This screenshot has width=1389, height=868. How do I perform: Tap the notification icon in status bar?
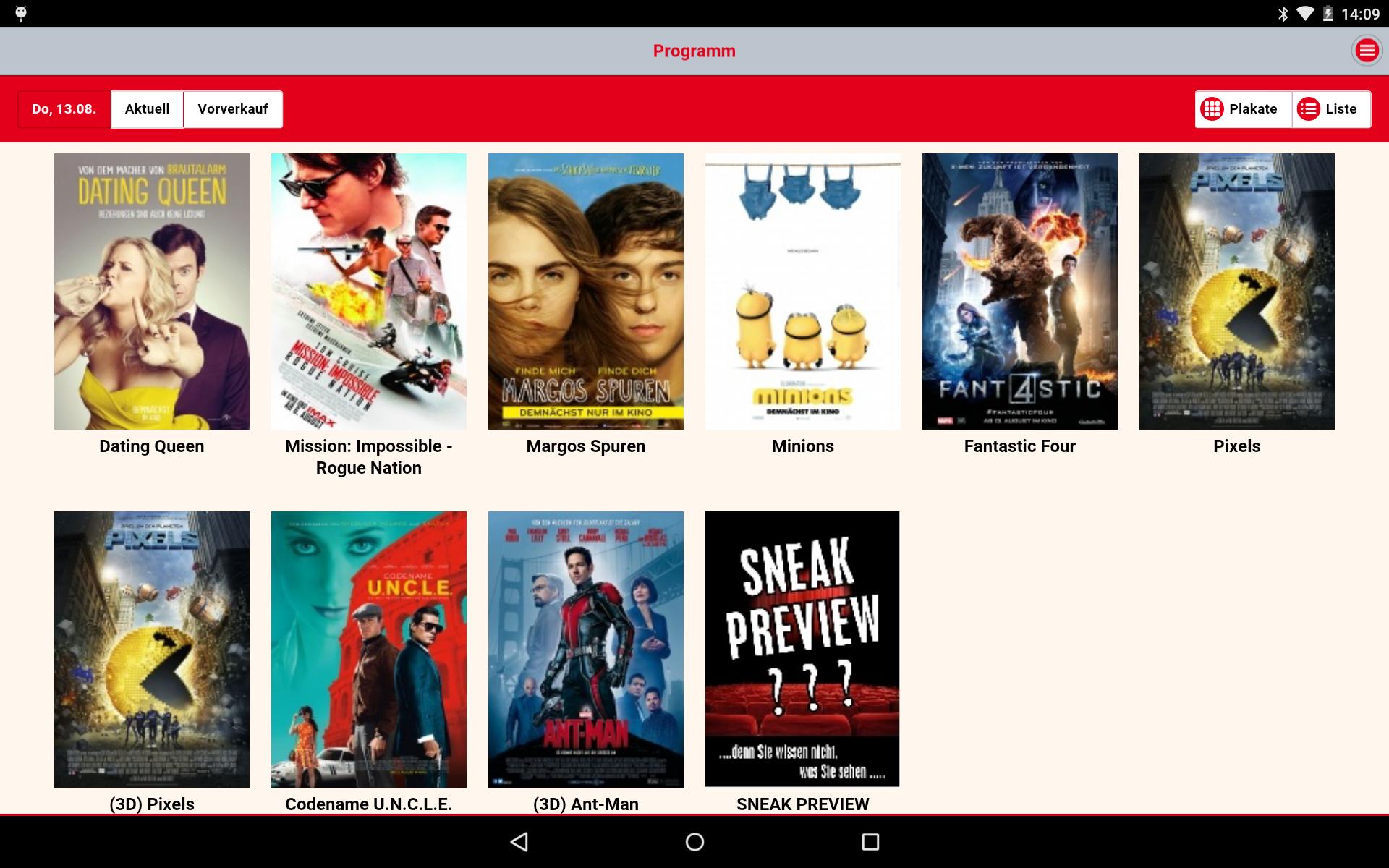click(x=21, y=14)
